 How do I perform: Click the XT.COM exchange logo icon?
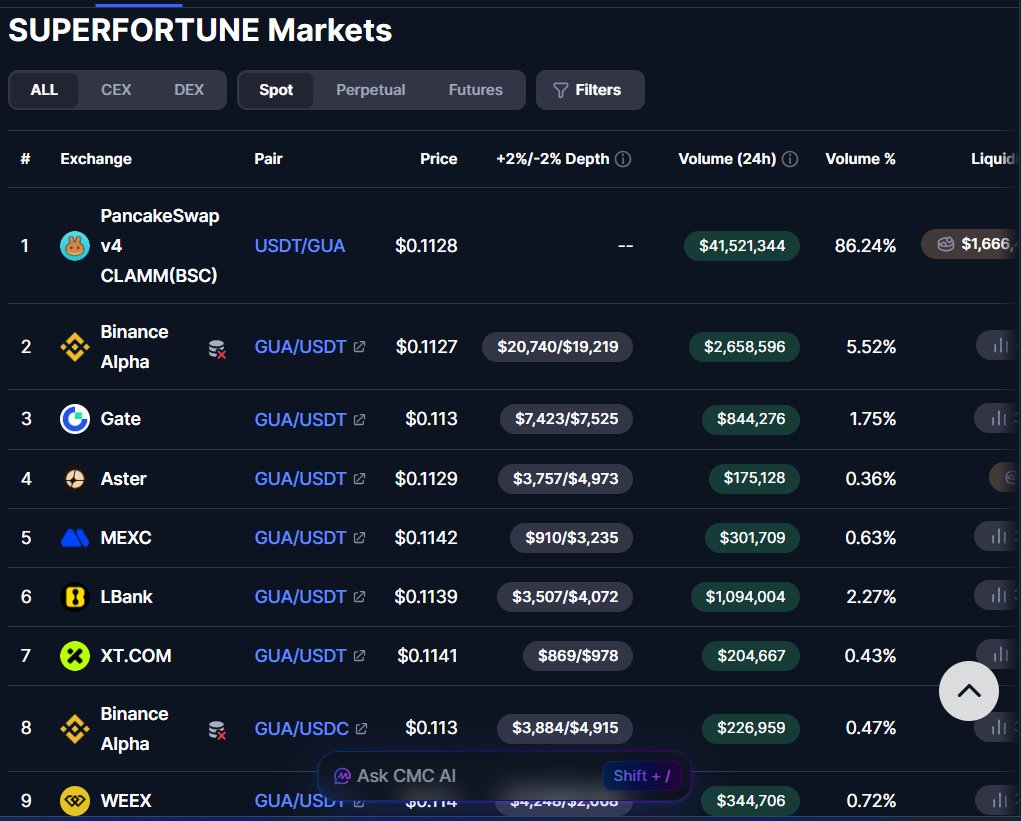[x=75, y=656]
